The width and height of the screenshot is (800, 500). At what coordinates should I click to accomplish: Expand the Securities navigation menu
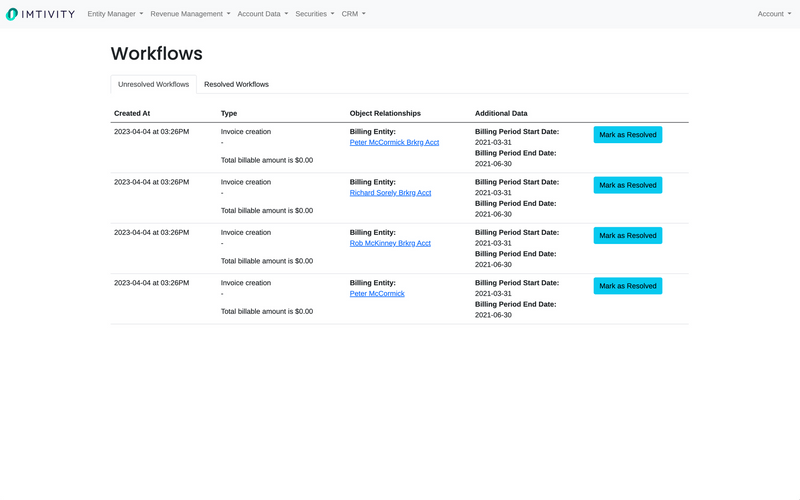[314, 14]
